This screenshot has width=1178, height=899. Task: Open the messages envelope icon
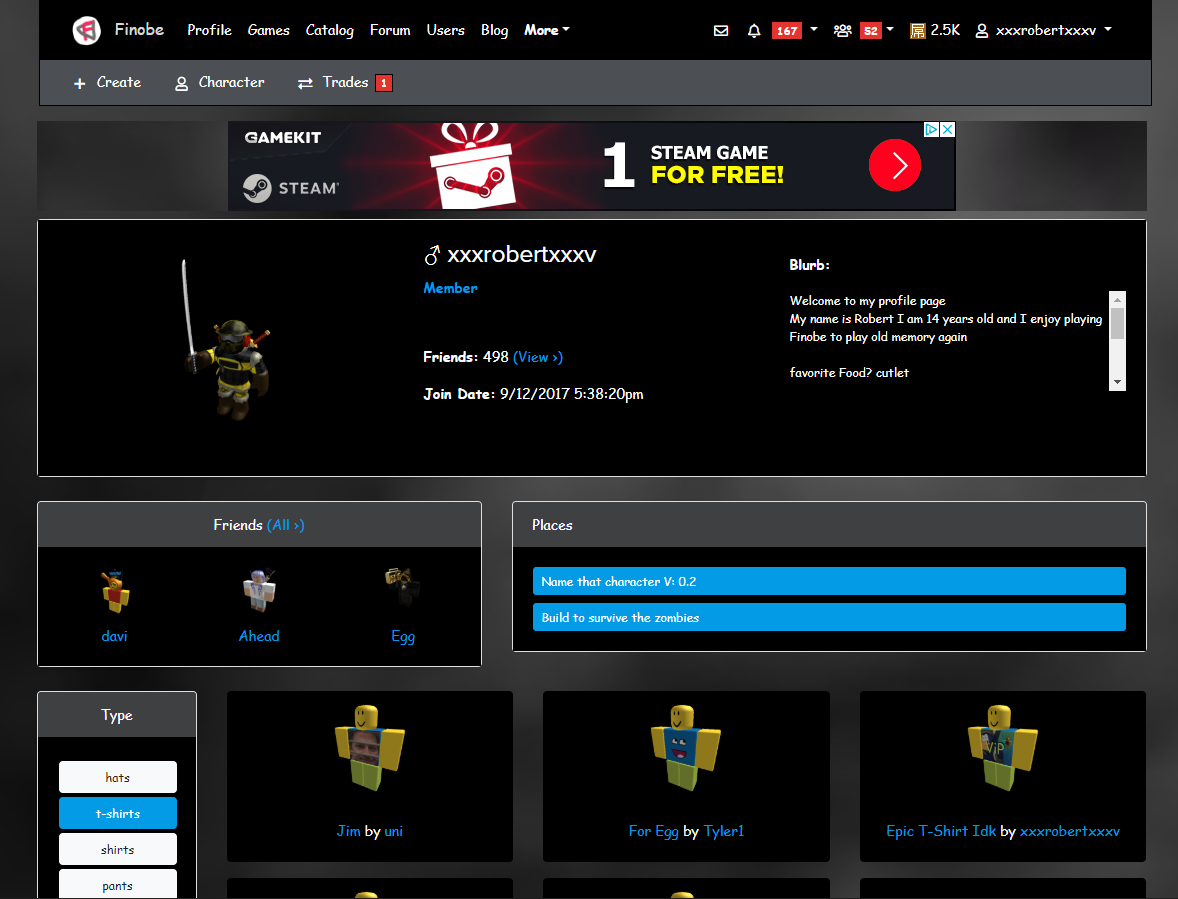click(x=721, y=31)
